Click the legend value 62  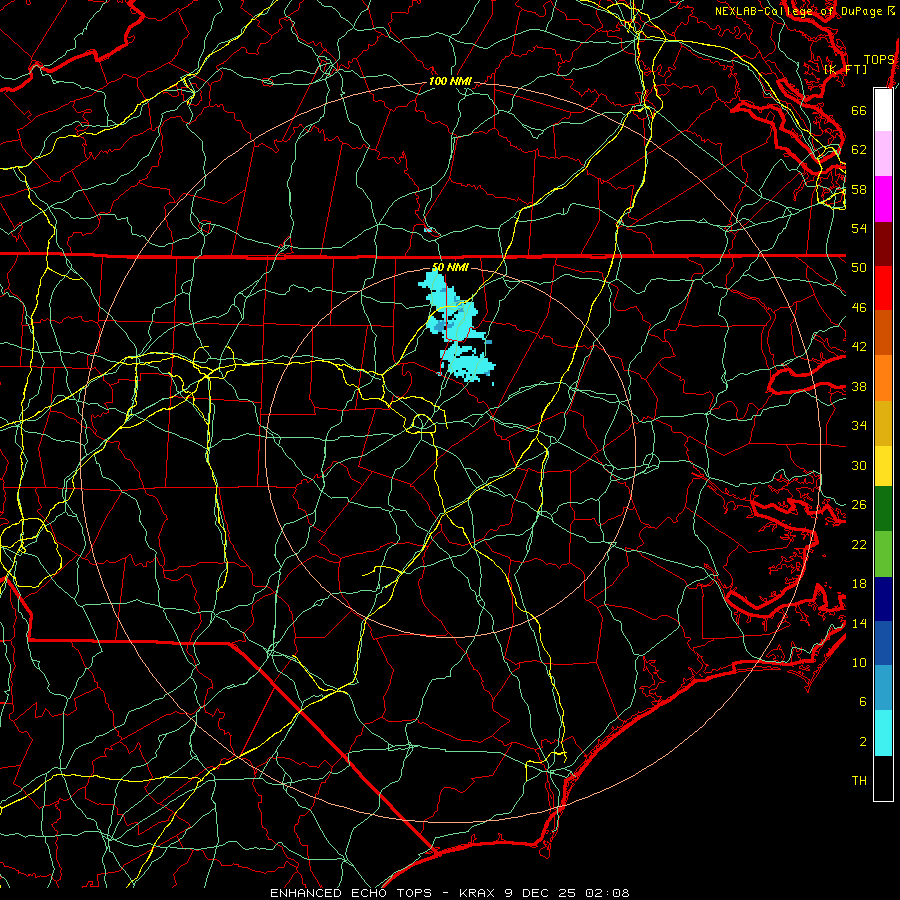[x=859, y=150]
